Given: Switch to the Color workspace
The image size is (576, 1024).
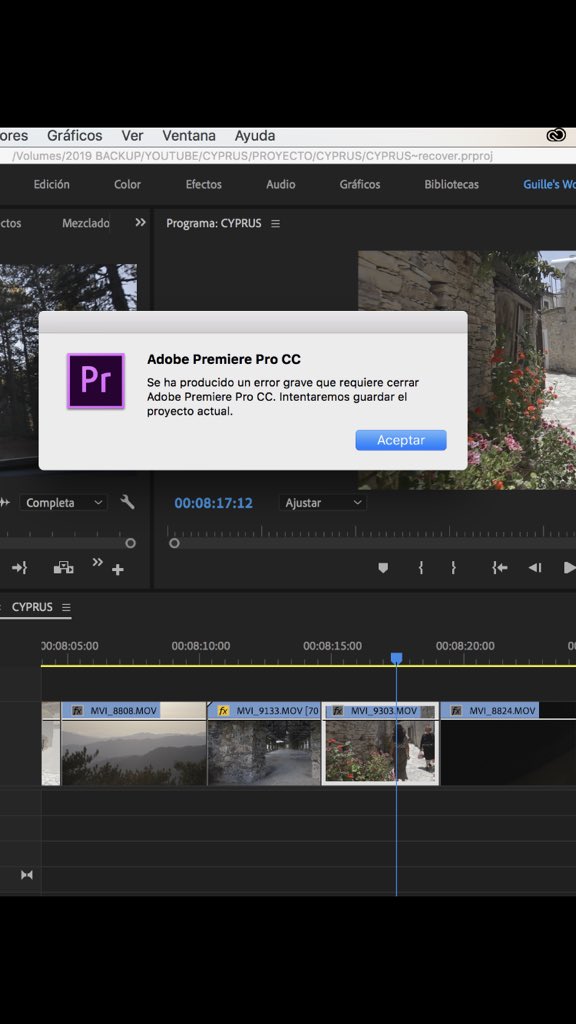Looking at the screenshot, I should [x=127, y=184].
